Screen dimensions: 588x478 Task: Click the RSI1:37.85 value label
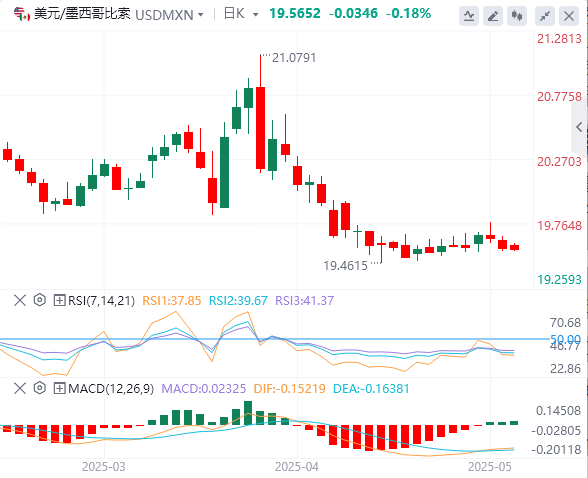[172, 301]
